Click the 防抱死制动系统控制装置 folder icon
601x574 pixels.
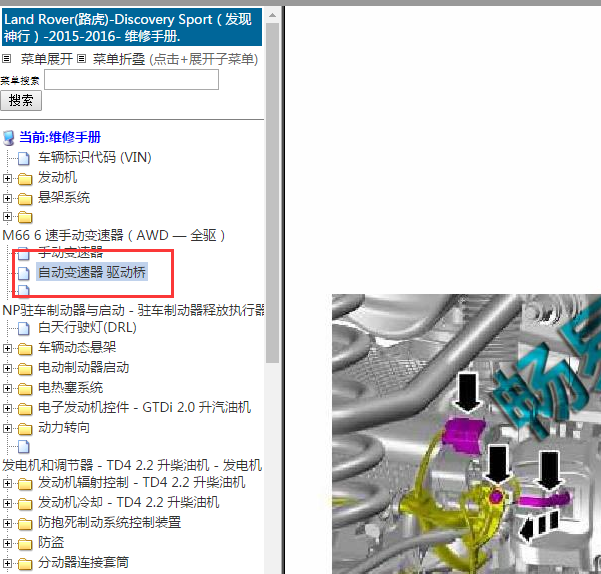(25, 523)
